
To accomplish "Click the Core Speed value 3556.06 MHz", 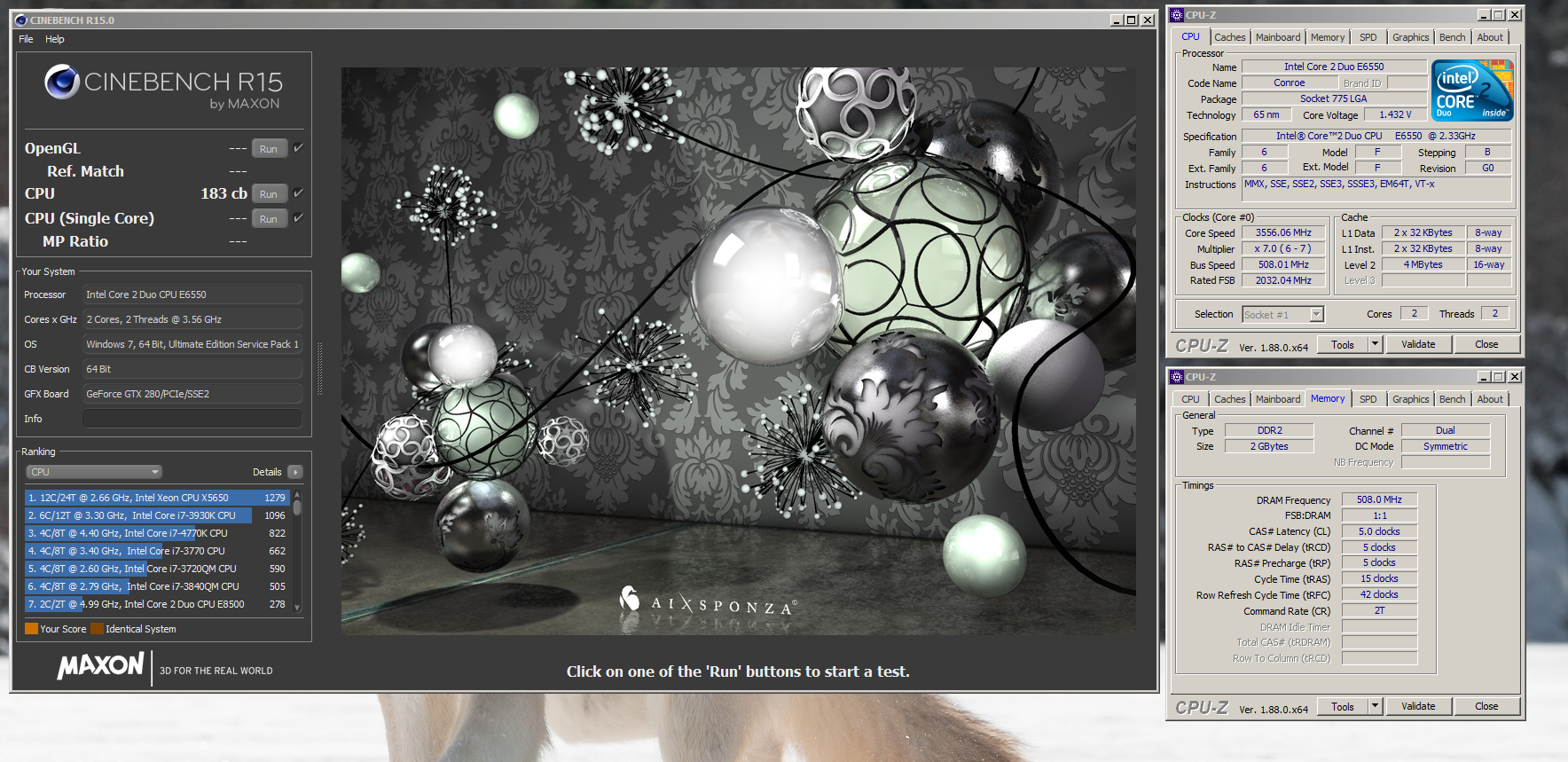I will click(1283, 232).
